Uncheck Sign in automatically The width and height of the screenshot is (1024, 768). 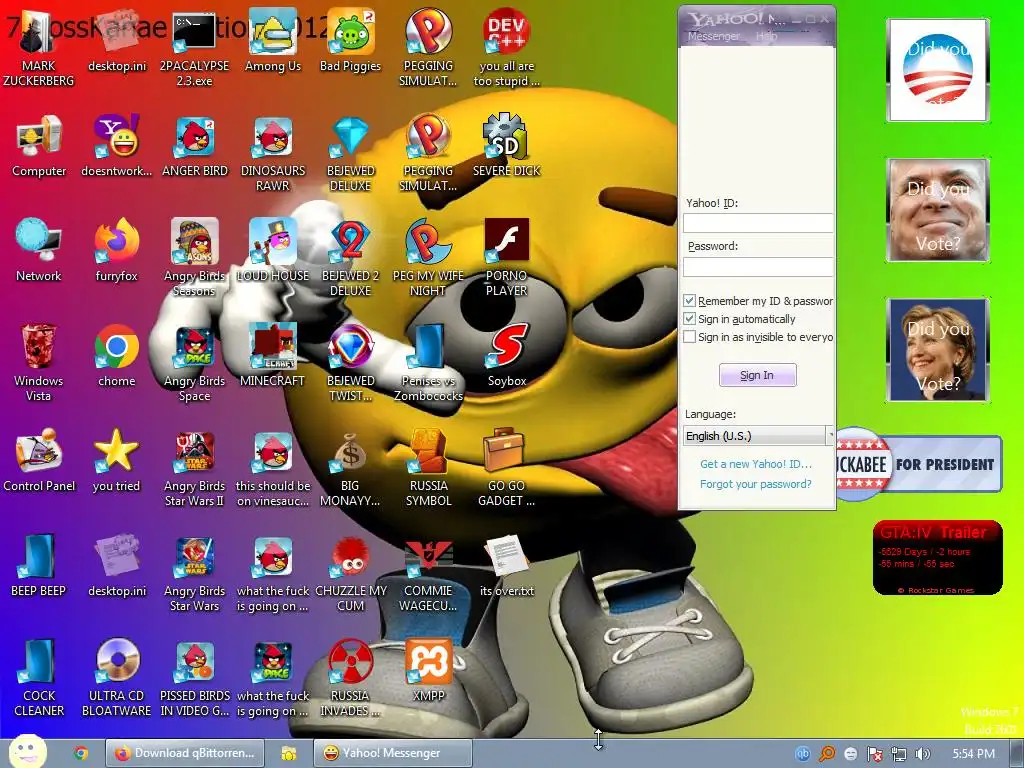pos(689,319)
